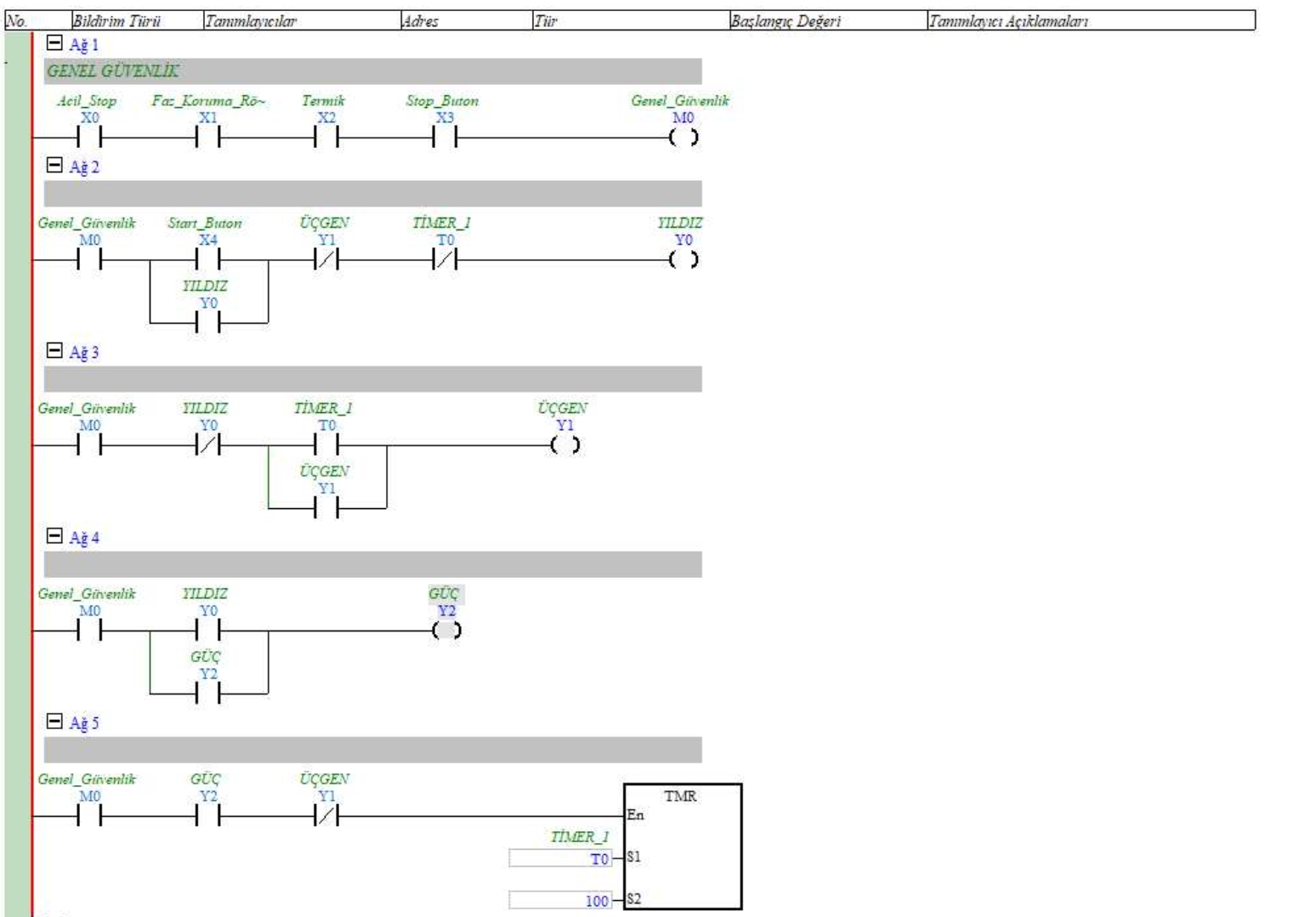This screenshot has height=917, width=1316.
Task: Select the Stop_Buton X3 contact
Action: (445, 137)
